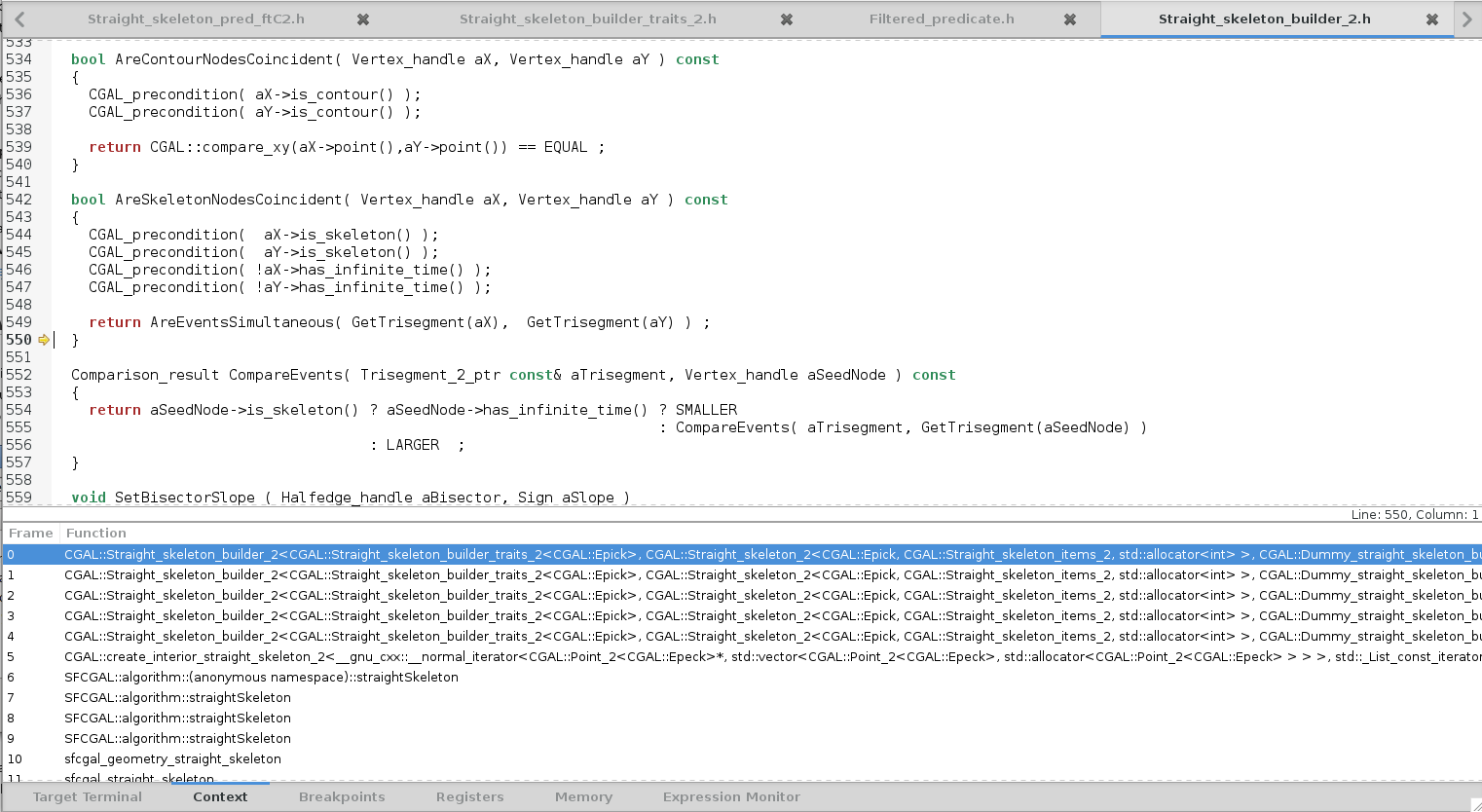Close the Straight_skeleton_builder_2.h tab

point(1432,19)
